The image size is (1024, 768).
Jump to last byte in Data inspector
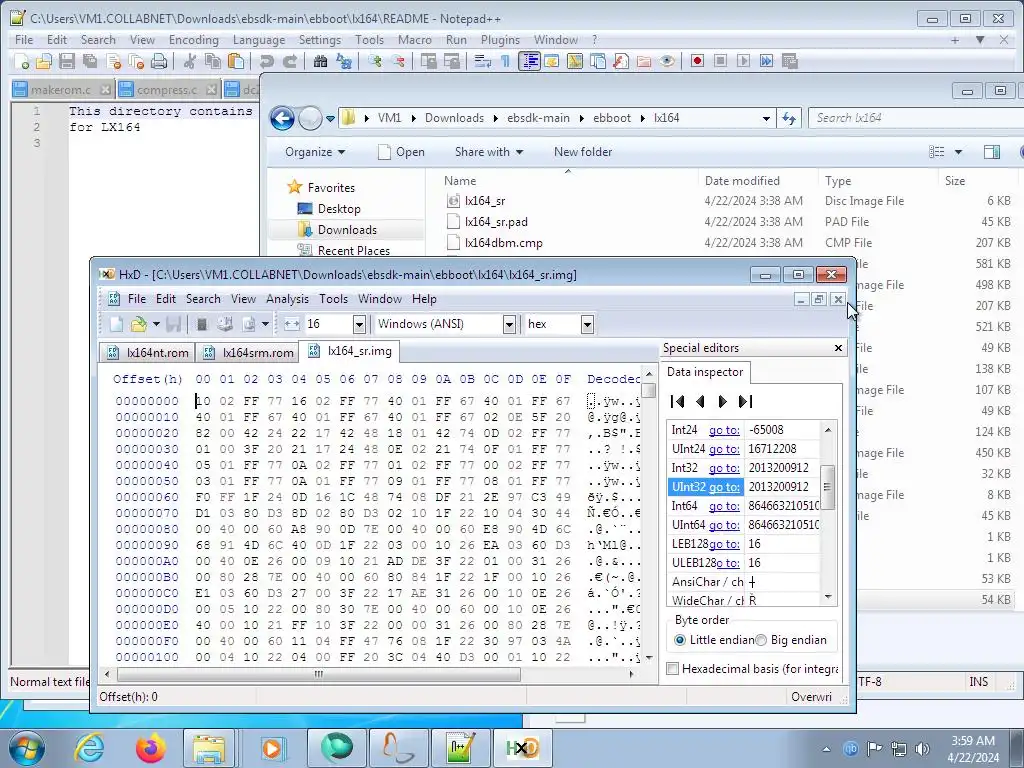pyautogui.click(x=745, y=402)
